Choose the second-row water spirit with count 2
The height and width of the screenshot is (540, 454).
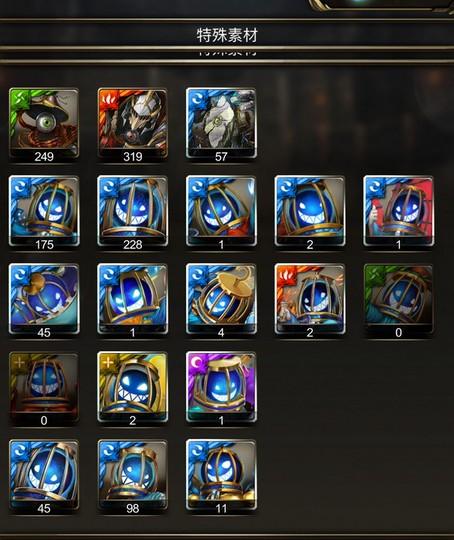point(310,212)
